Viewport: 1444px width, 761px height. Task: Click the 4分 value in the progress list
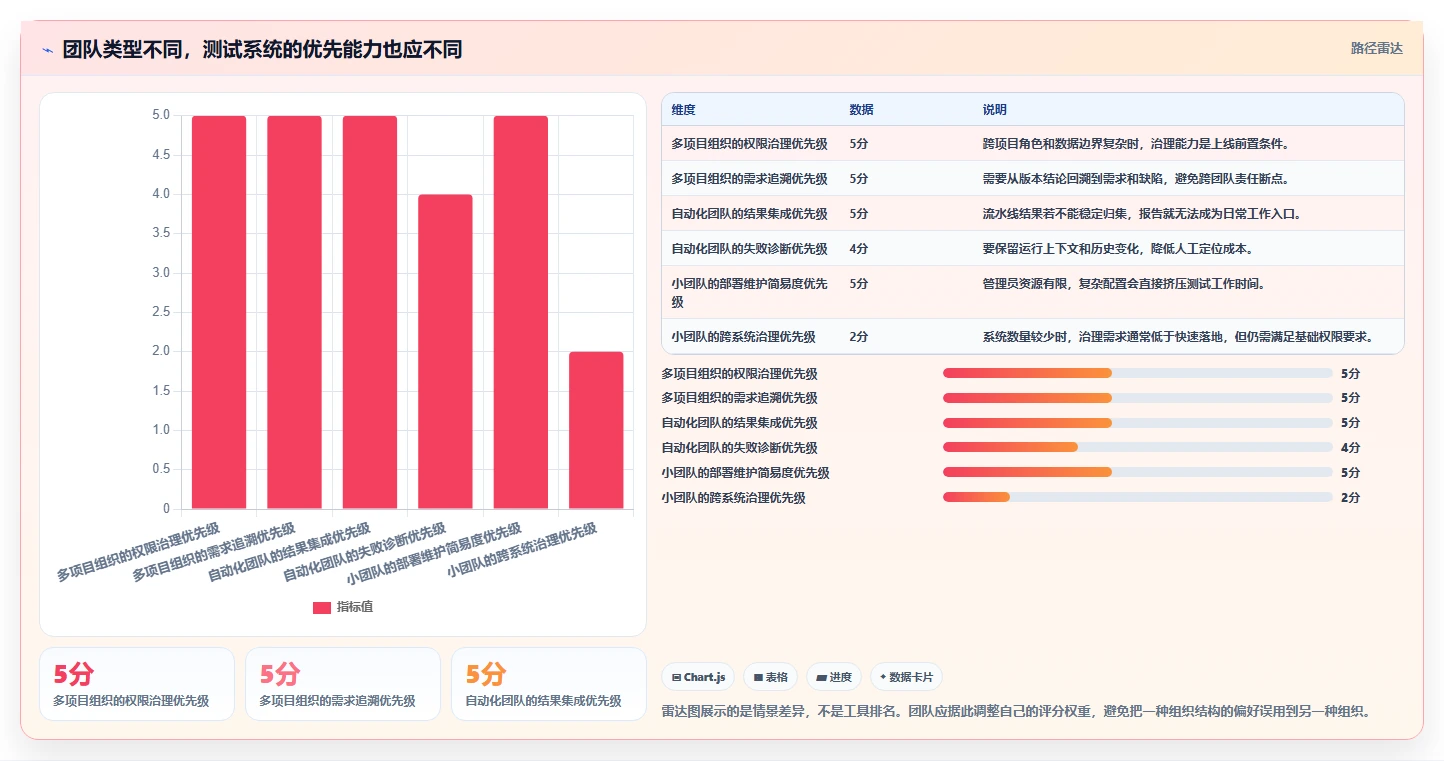1350,448
